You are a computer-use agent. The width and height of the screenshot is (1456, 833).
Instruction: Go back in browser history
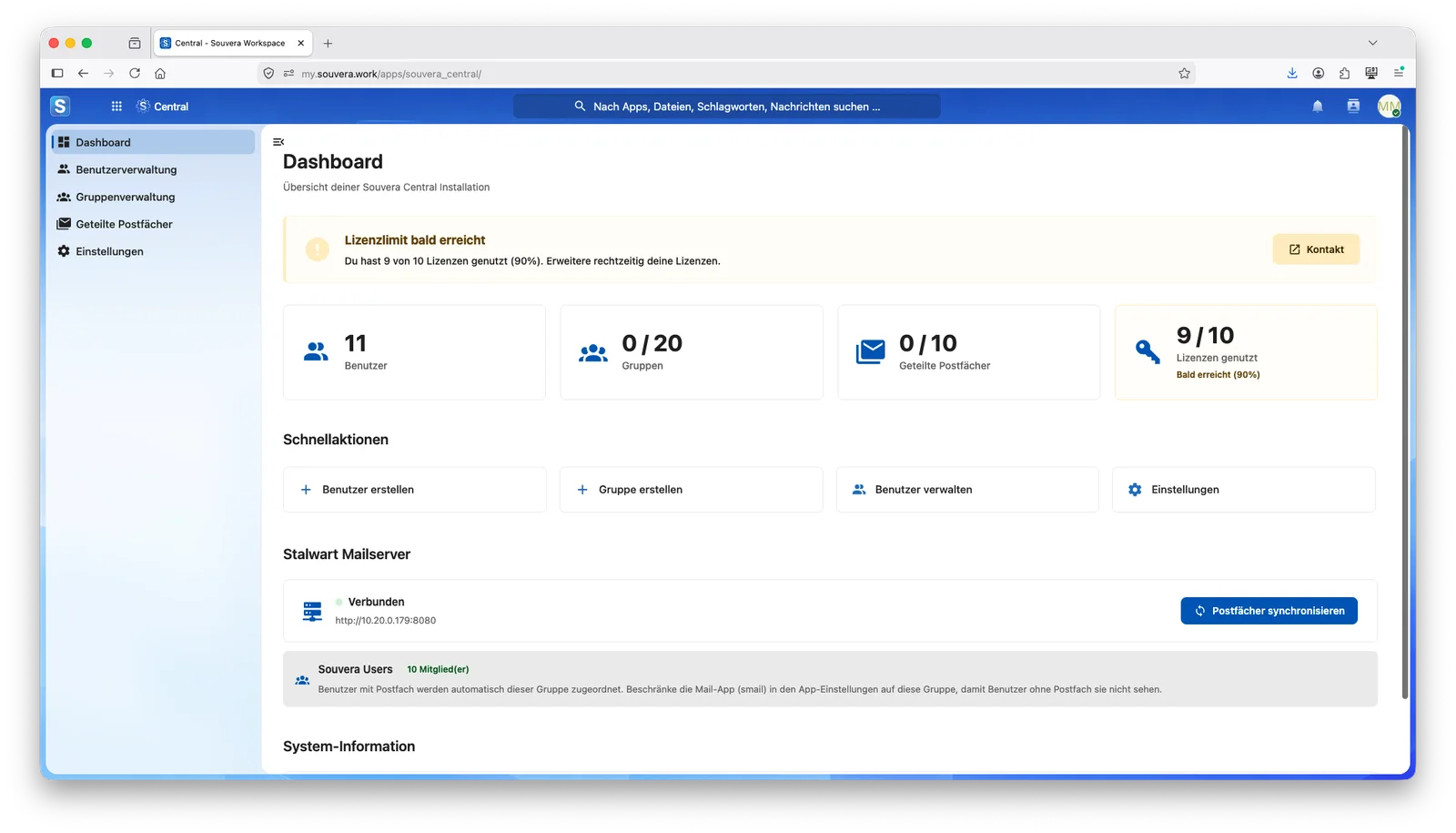point(83,74)
